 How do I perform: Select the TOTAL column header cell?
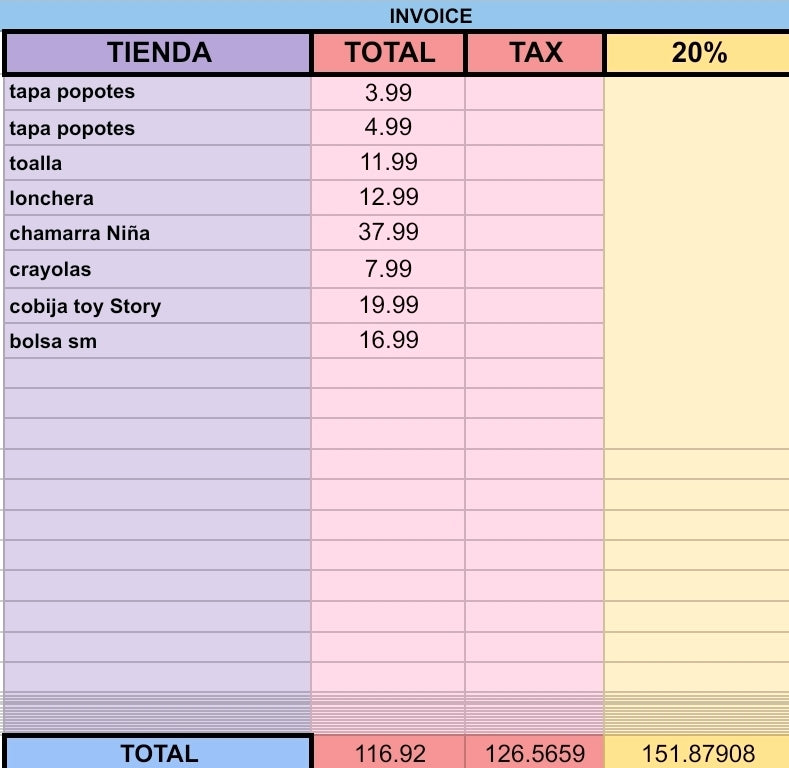click(388, 52)
